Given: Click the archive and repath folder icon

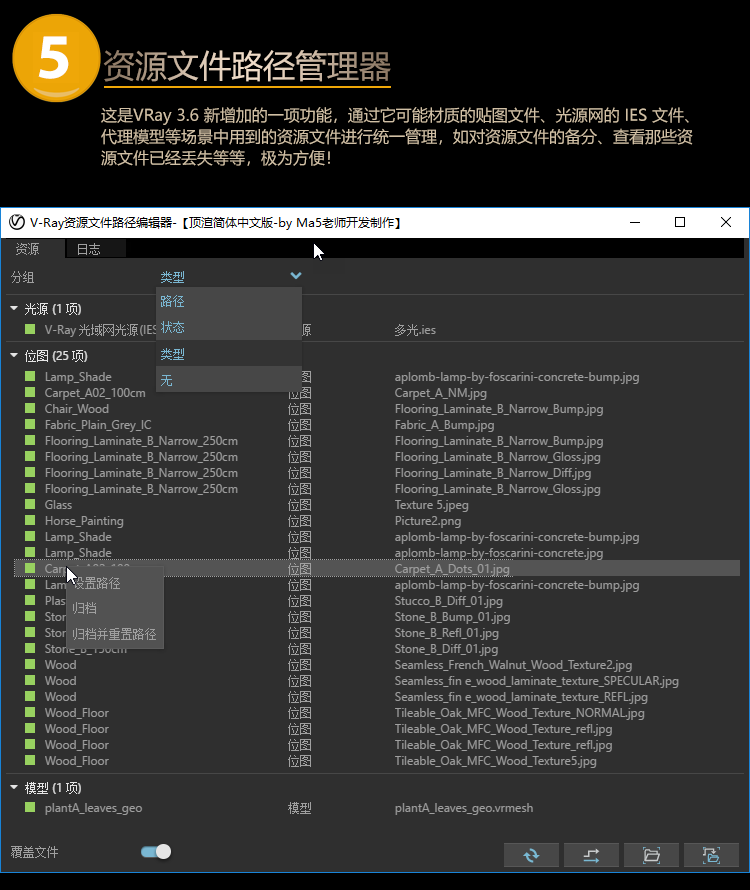Looking at the screenshot, I should 711,855.
